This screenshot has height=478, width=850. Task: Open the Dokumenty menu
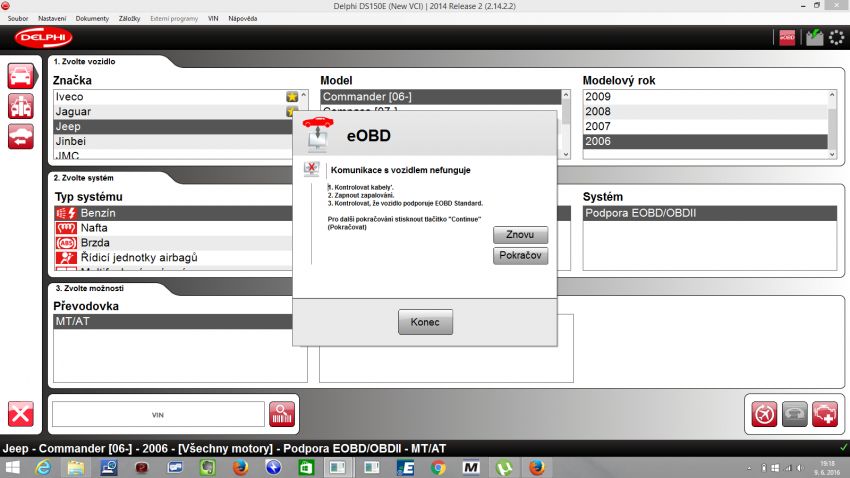(x=92, y=18)
